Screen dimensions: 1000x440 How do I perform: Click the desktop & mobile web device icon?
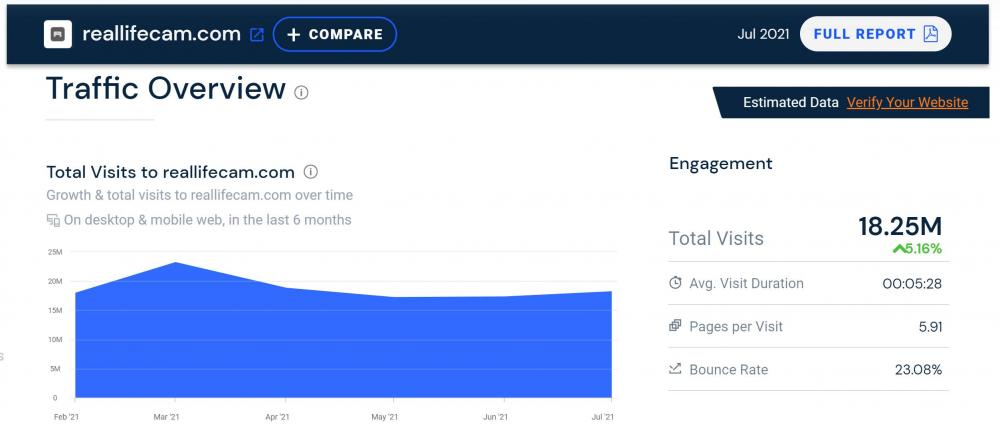coord(53,220)
